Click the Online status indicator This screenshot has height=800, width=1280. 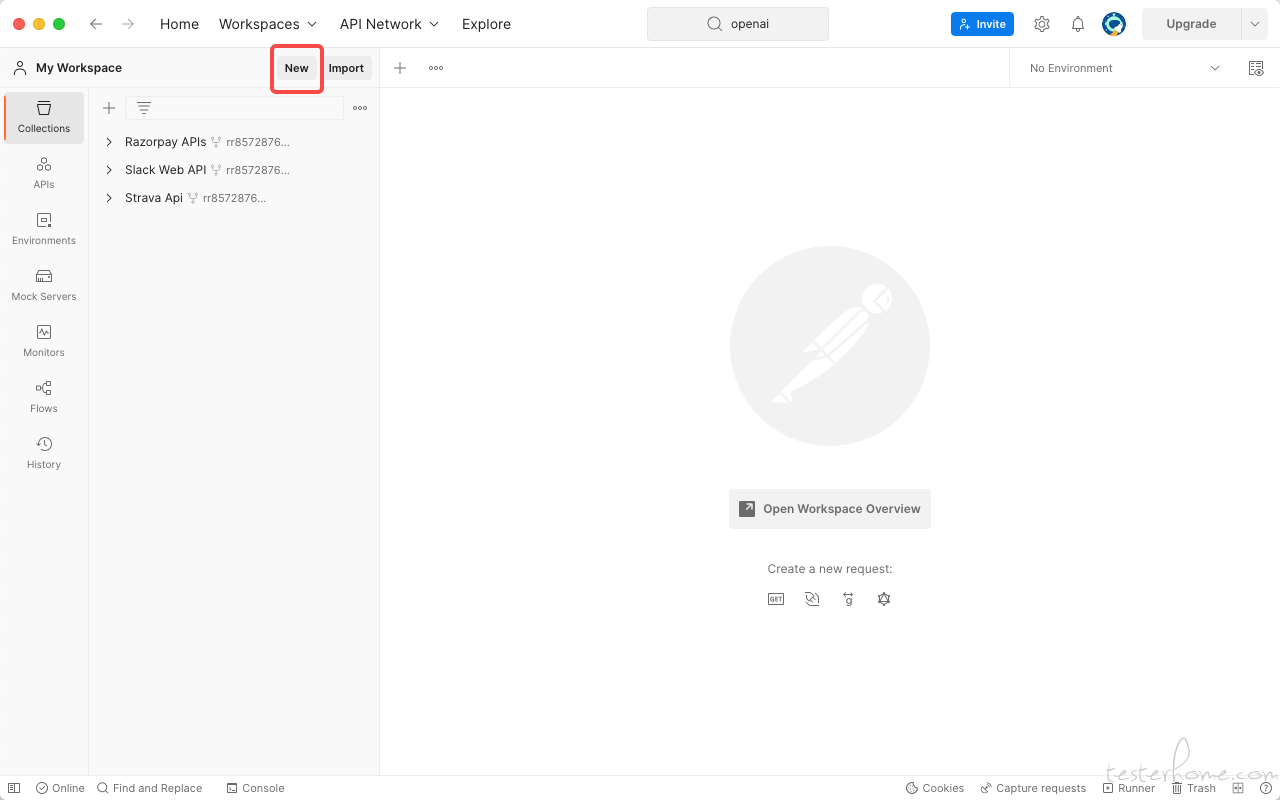(60, 788)
